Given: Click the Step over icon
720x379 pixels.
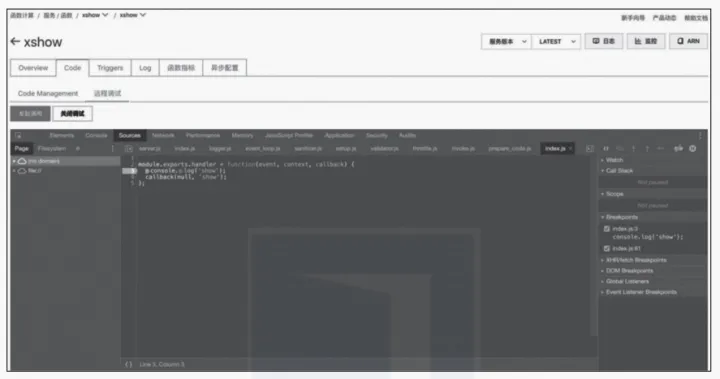Looking at the screenshot, I should (x=620, y=148).
